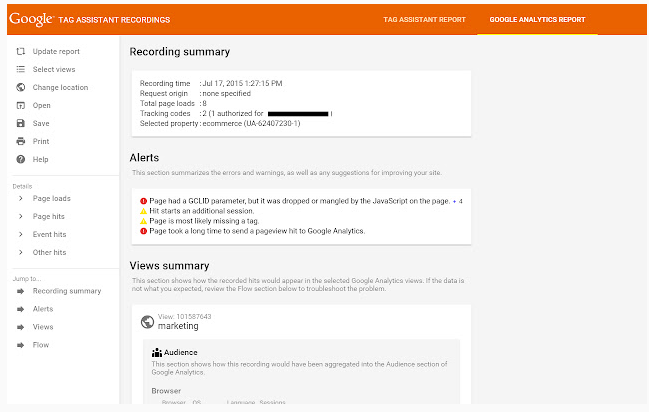
Task: Switch to Tag Assistant Report tab
Action: click(x=424, y=19)
